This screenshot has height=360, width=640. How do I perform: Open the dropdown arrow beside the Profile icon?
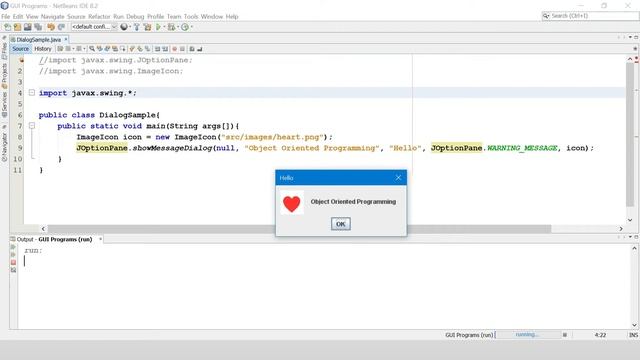point(191,27)
